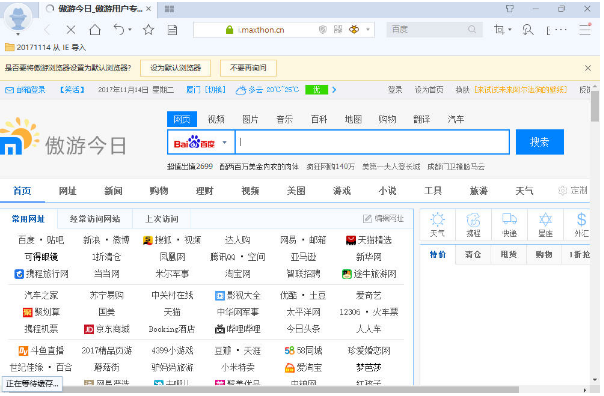This screenshot has width=604, height=396.
Task: Click the 设为首页 link
Action: [429, 90]
